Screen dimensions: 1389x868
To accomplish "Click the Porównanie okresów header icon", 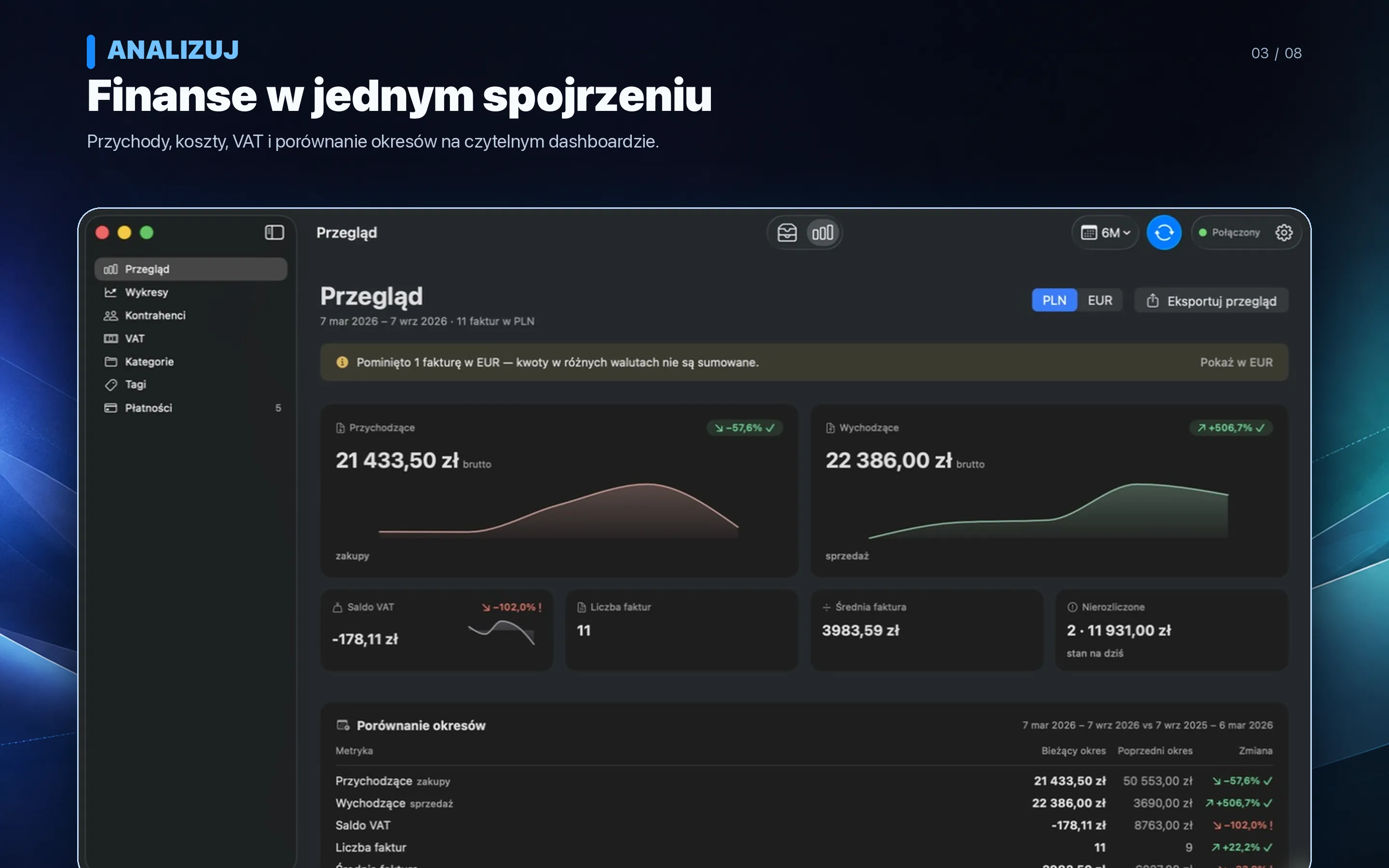I will coord(342,725).
